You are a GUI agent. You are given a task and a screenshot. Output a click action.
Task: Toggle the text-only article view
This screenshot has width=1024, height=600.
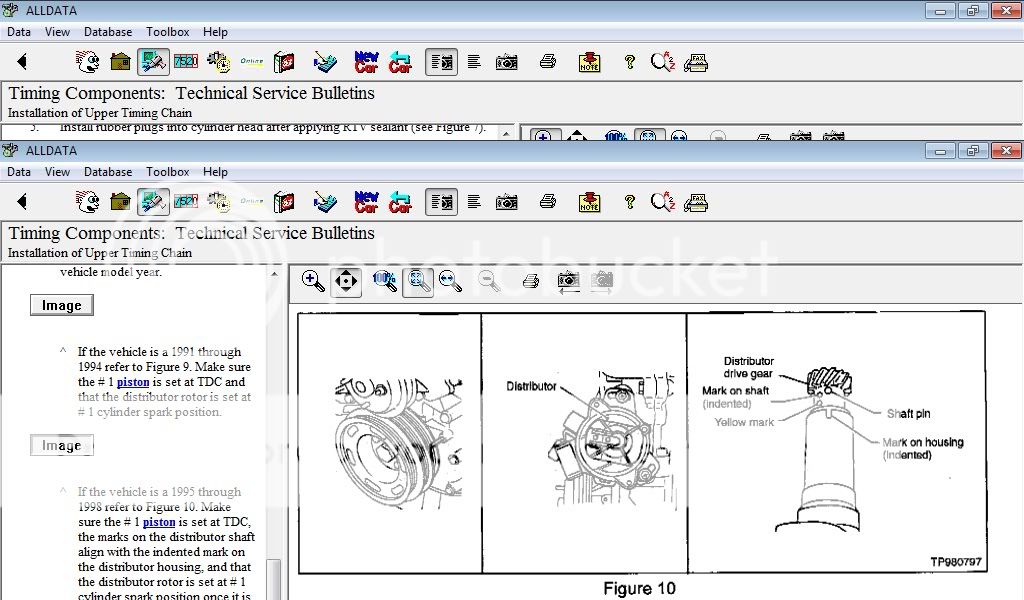click(474, 201)
